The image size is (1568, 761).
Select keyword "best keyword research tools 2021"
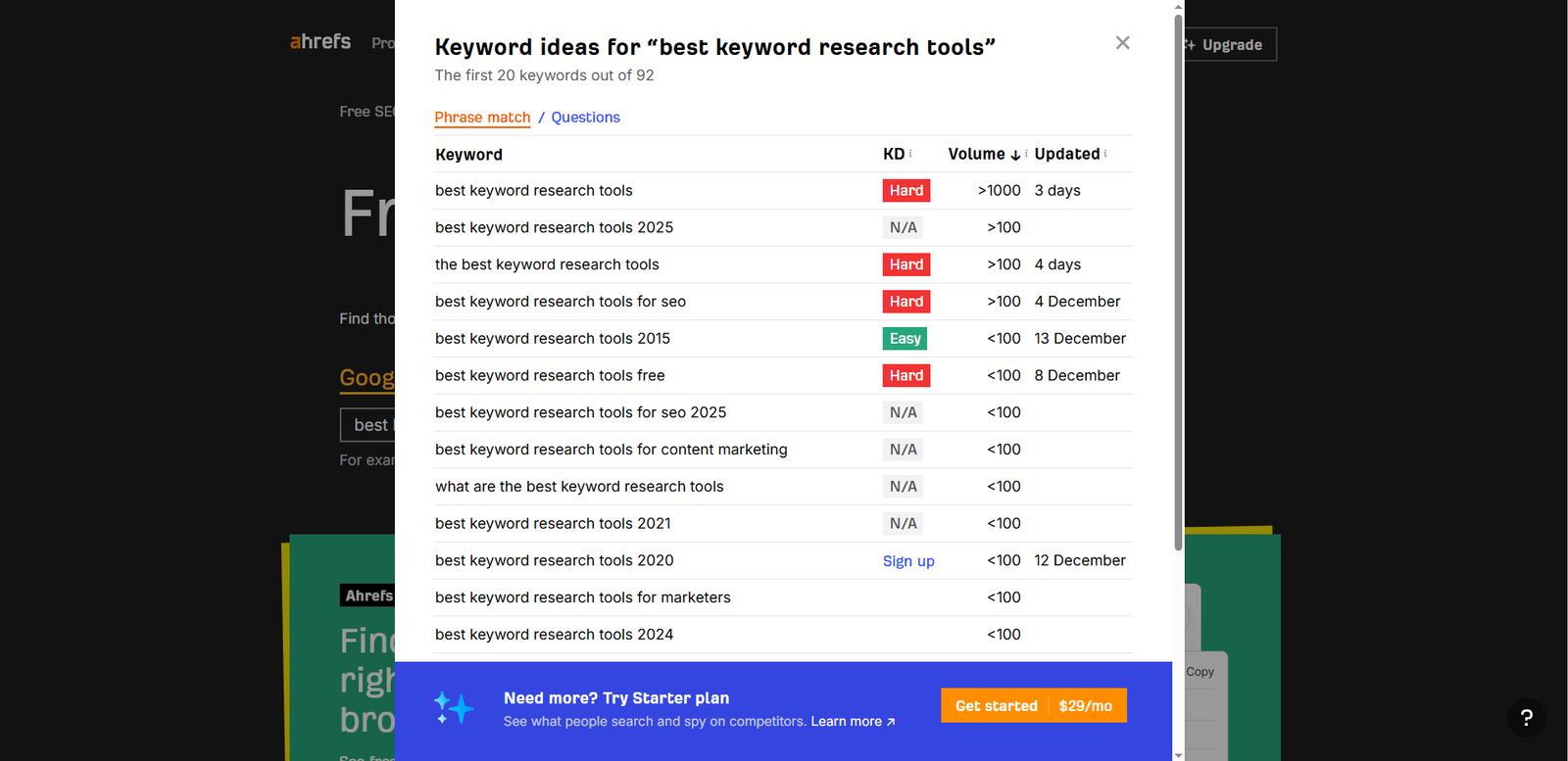coord(553,524)
